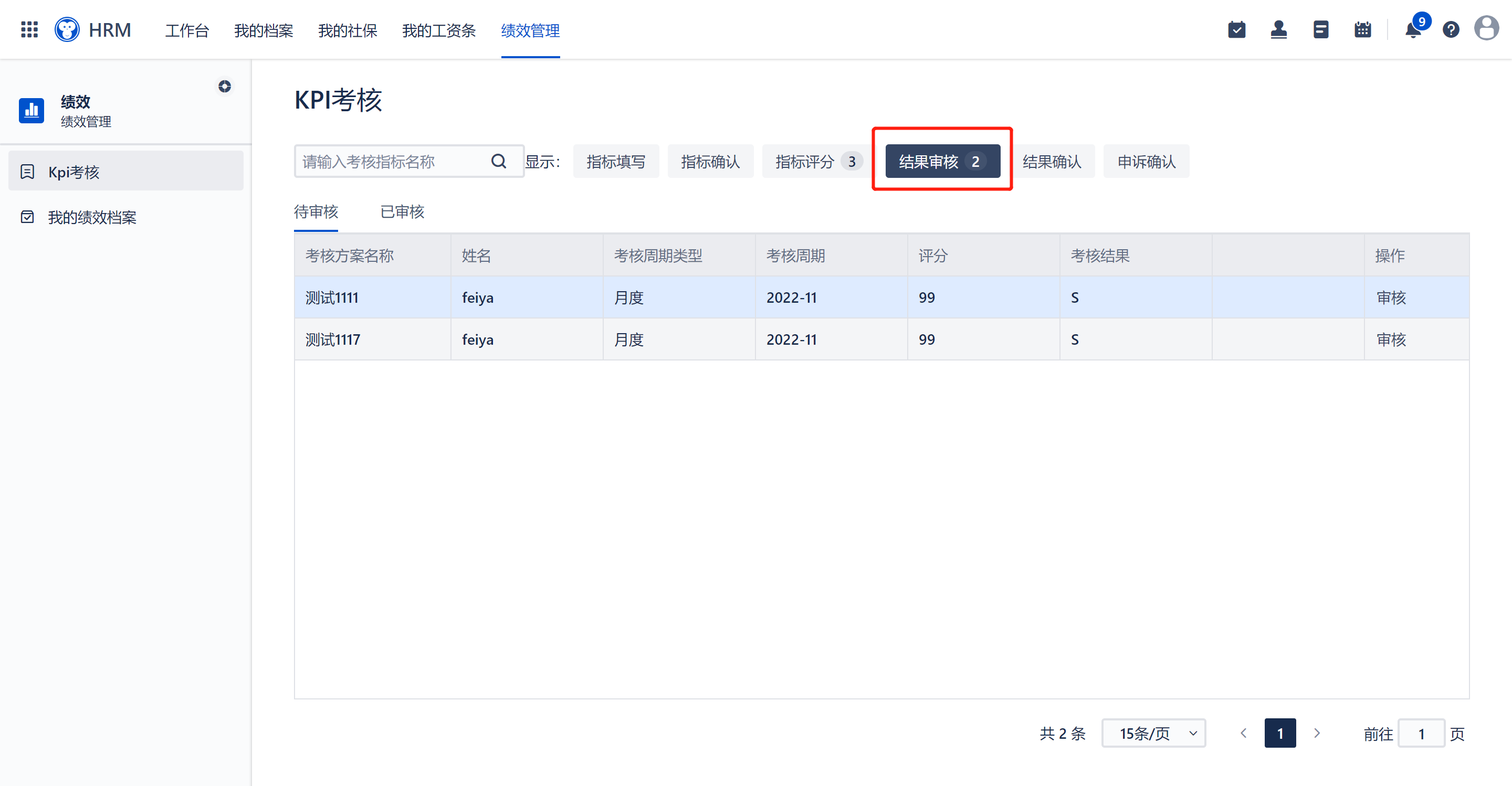This screenshot has height=786, width=1512.
Task: Show the 指标评分 filter with 3 badge
Action: [819, 161]
